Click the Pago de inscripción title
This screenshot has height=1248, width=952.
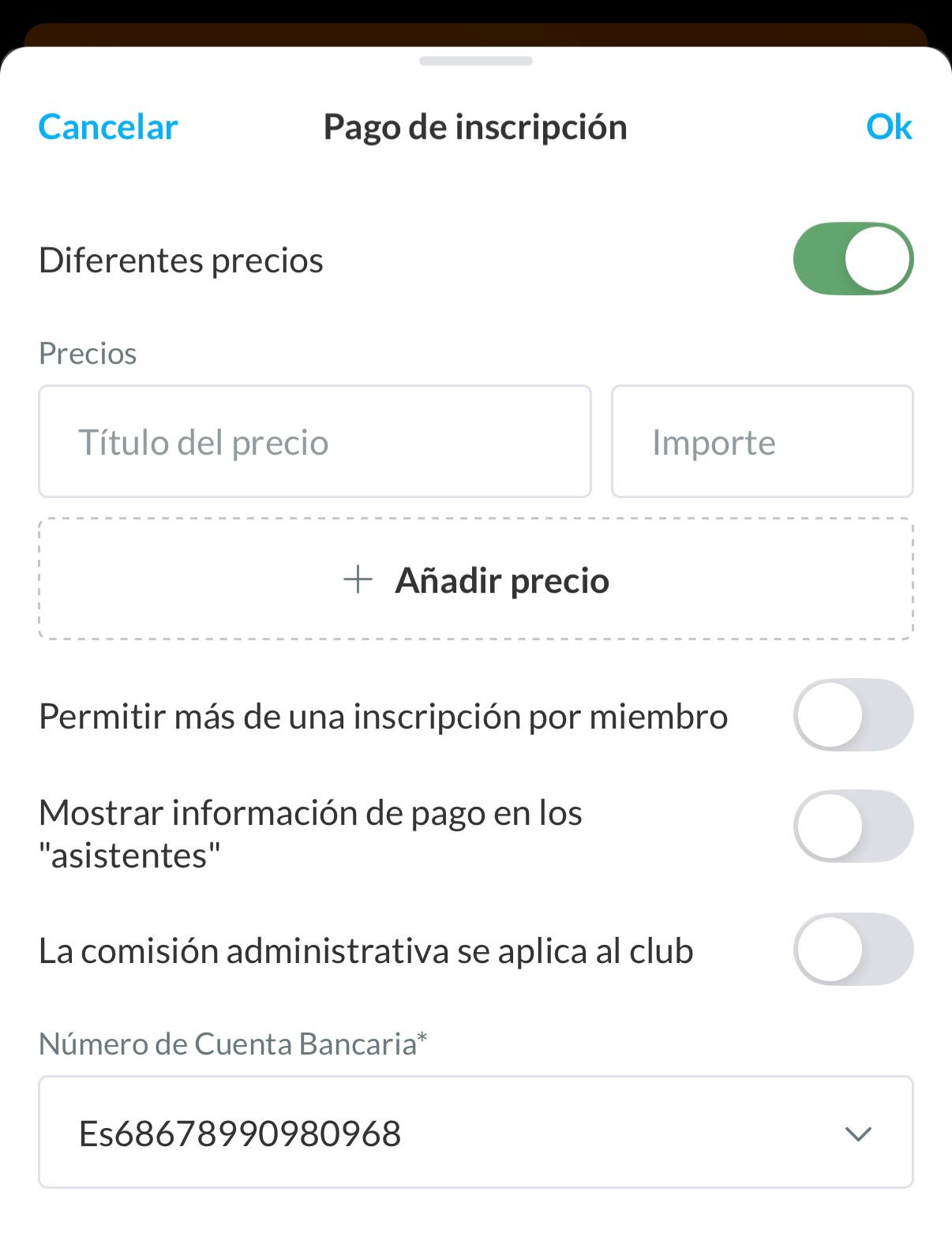point(475,127)
